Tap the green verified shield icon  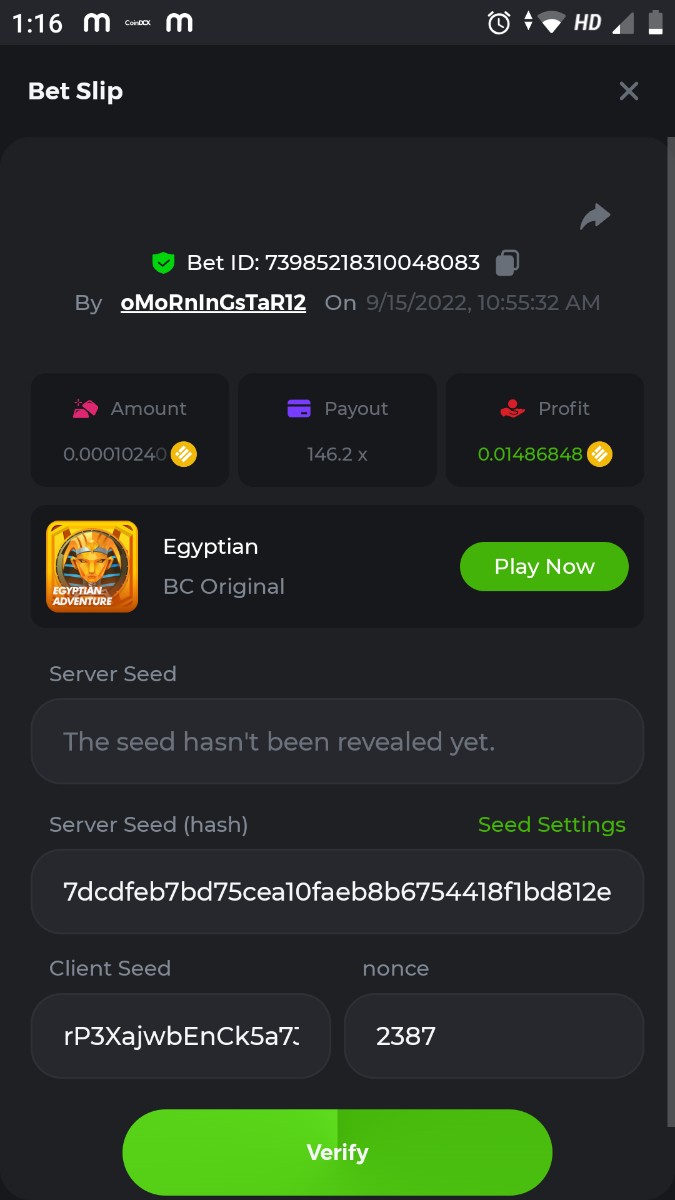point(163,263)
